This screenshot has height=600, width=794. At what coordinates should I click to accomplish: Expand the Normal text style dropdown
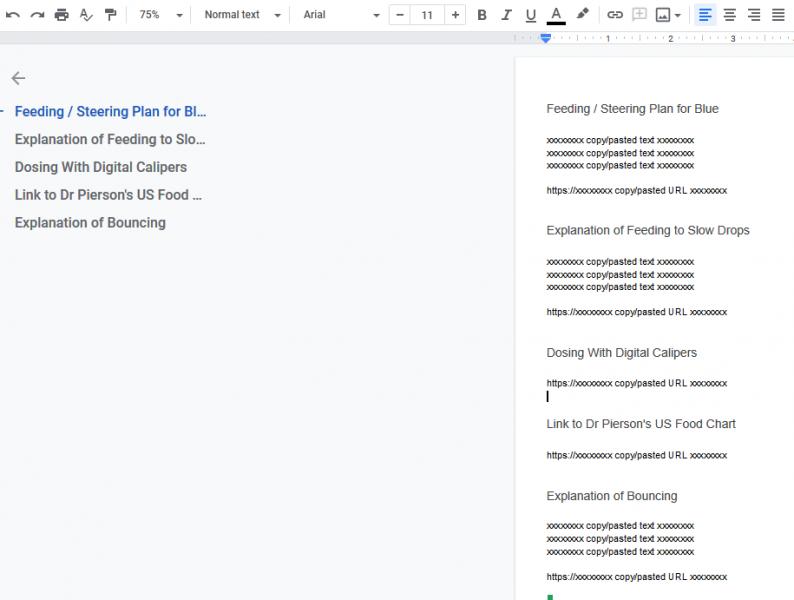pyautogui.click(x=242, y=15)
